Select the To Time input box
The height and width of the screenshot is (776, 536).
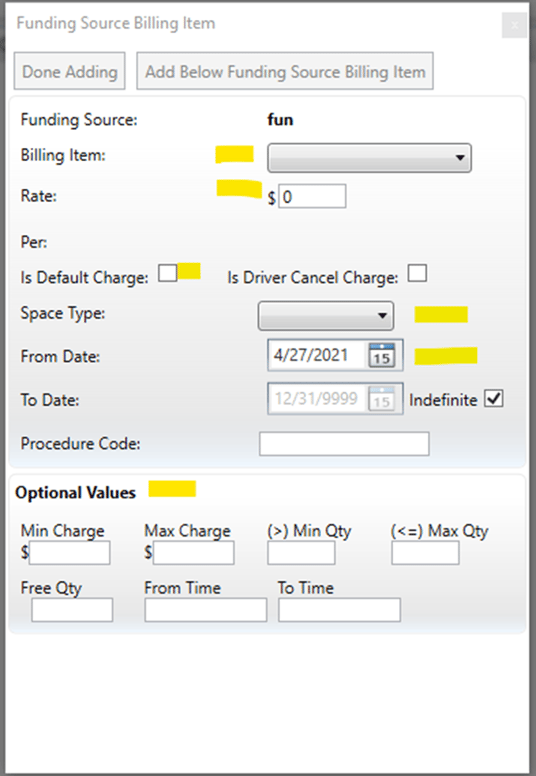click(x=340, y=610)
